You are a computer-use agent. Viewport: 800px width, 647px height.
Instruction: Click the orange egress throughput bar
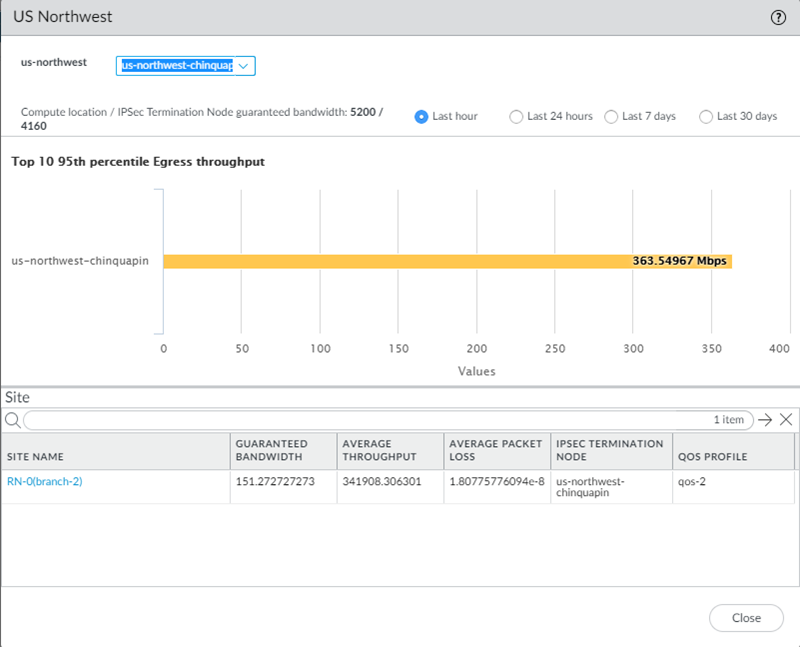(x=447, y=261)
